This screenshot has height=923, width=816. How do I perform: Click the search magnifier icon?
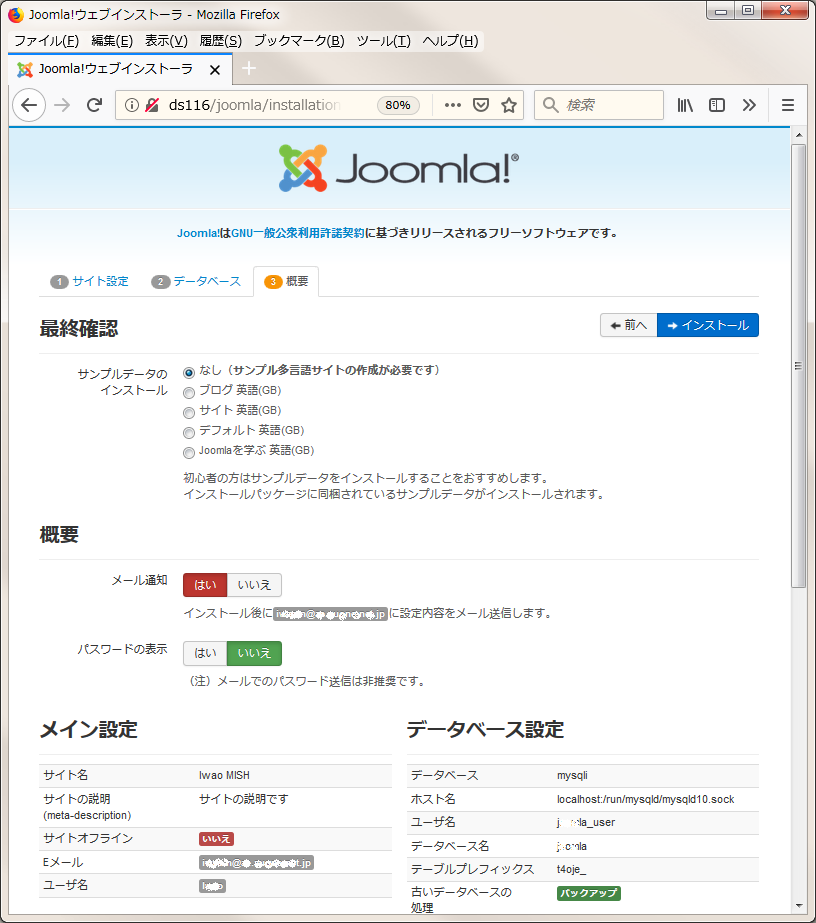[550, 105]
